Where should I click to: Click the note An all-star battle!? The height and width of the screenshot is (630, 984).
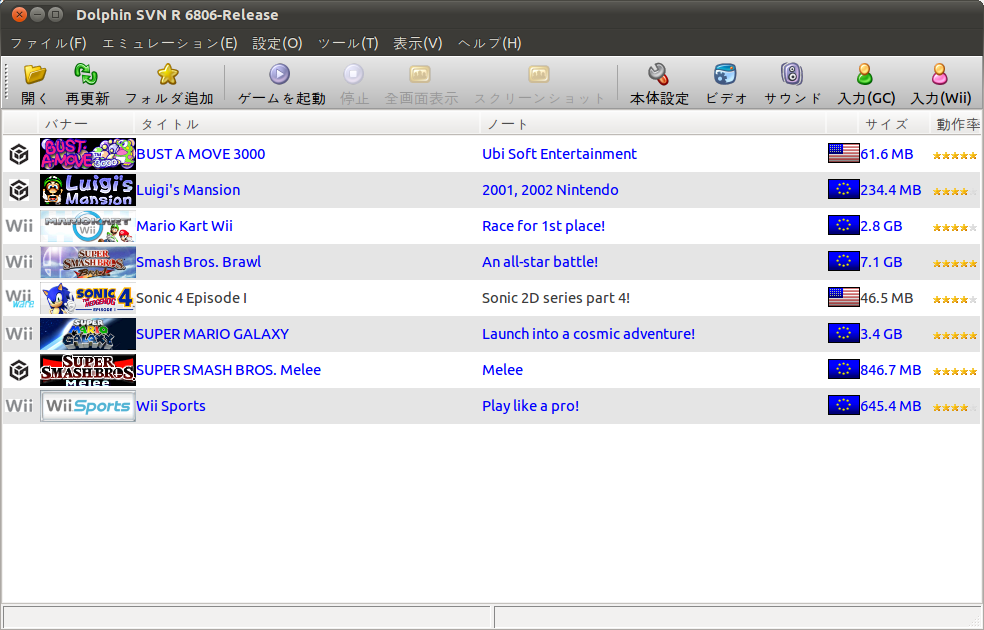click(540, 262)
